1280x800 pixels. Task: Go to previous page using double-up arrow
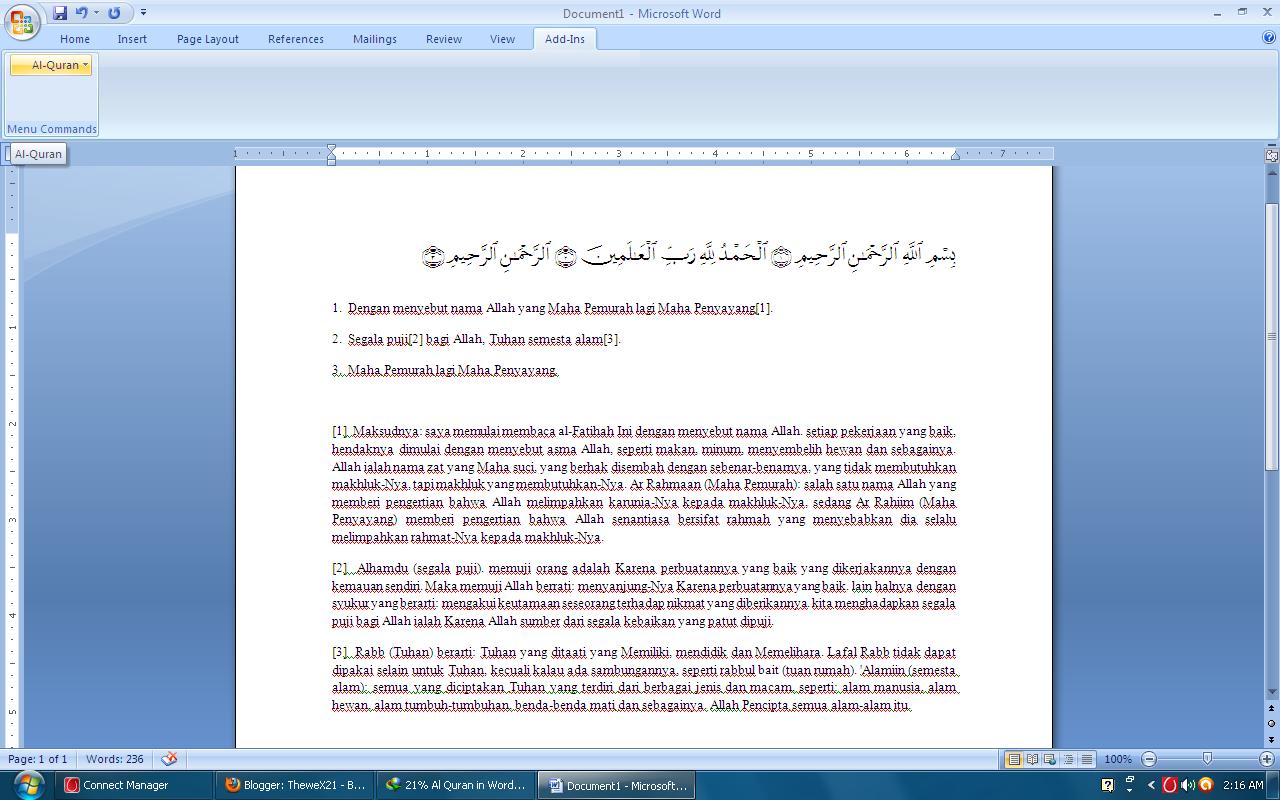coord(1272,709)
